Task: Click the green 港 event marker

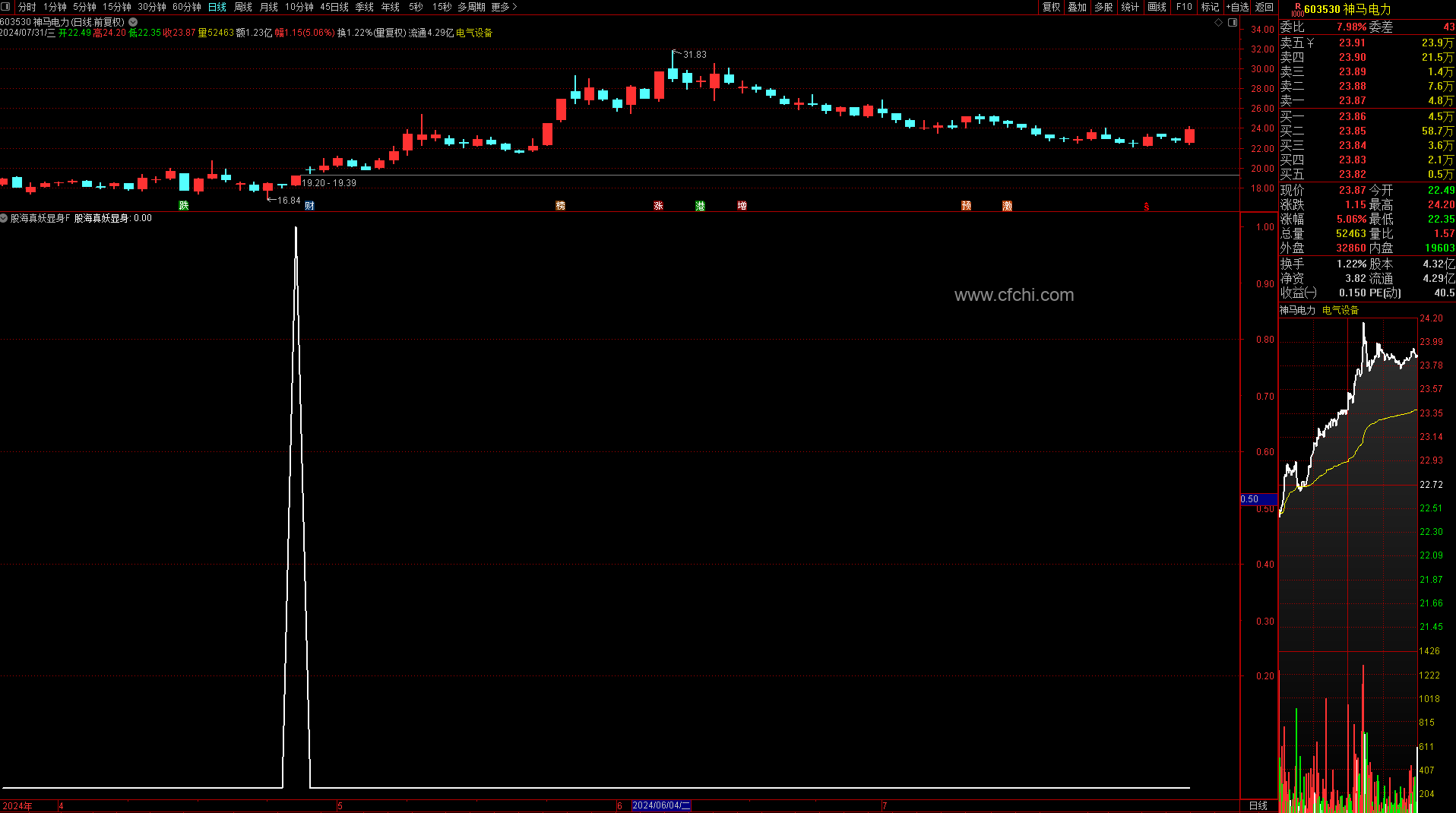Action: (x=700, y=206)
